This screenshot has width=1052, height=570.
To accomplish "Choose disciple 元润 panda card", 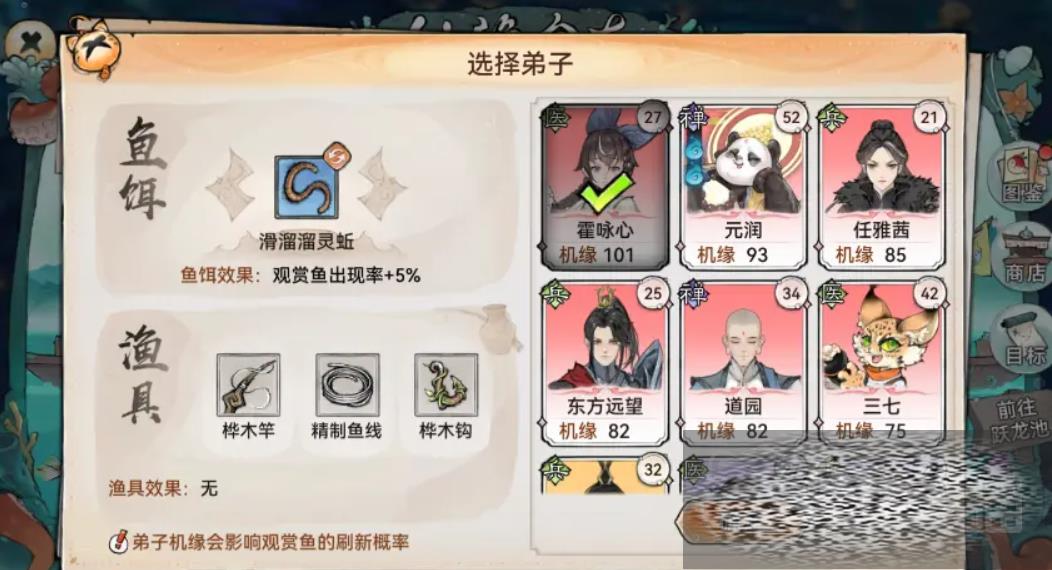I will coord(743,186).
